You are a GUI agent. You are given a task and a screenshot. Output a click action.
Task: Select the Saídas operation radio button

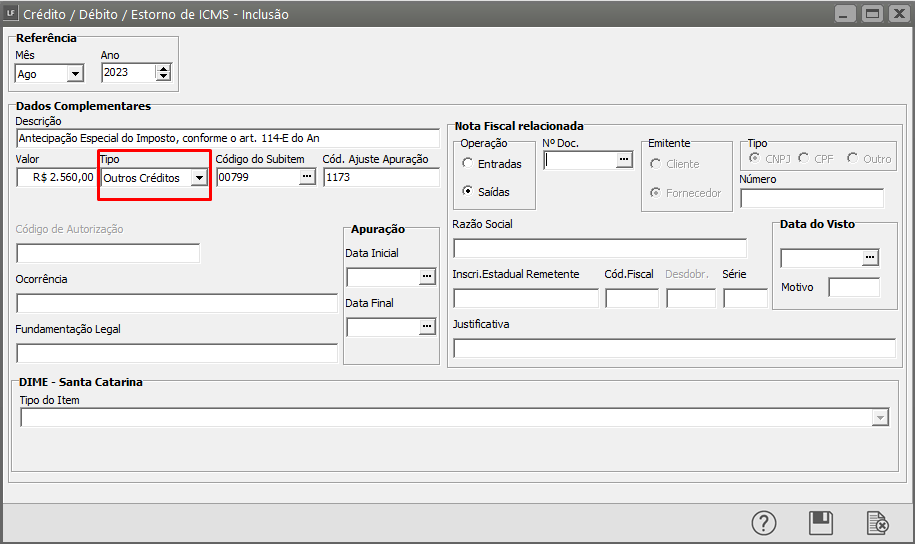(468, 191)
